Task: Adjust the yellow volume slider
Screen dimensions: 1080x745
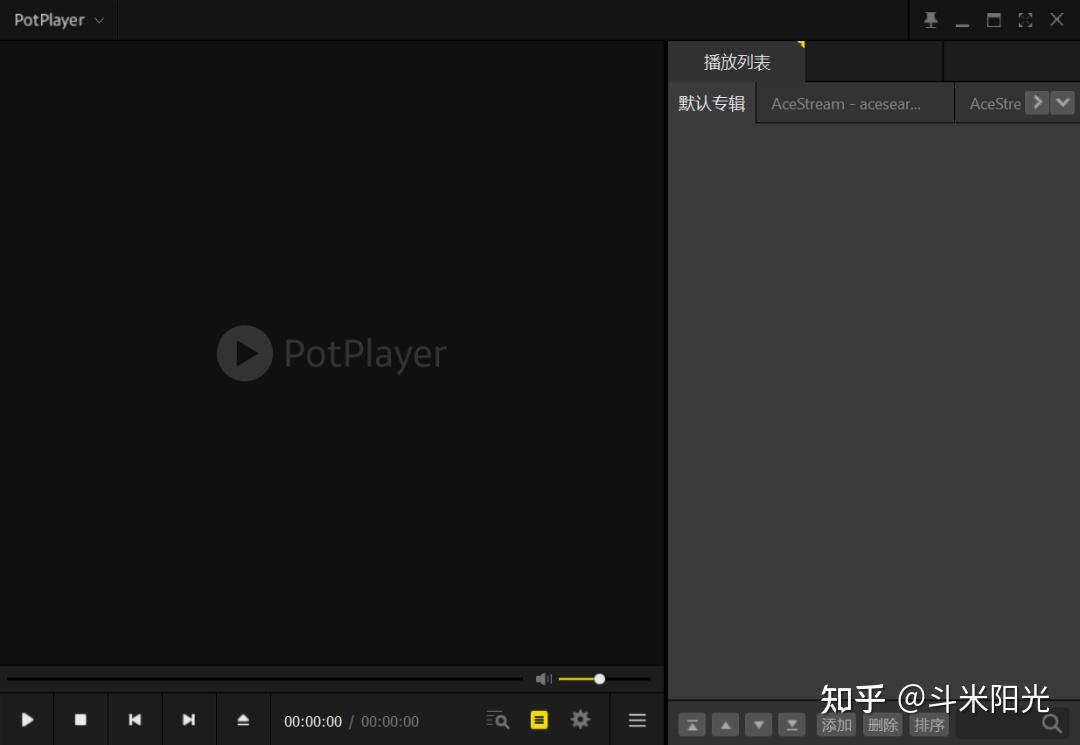Action: [x=604, y=679]
